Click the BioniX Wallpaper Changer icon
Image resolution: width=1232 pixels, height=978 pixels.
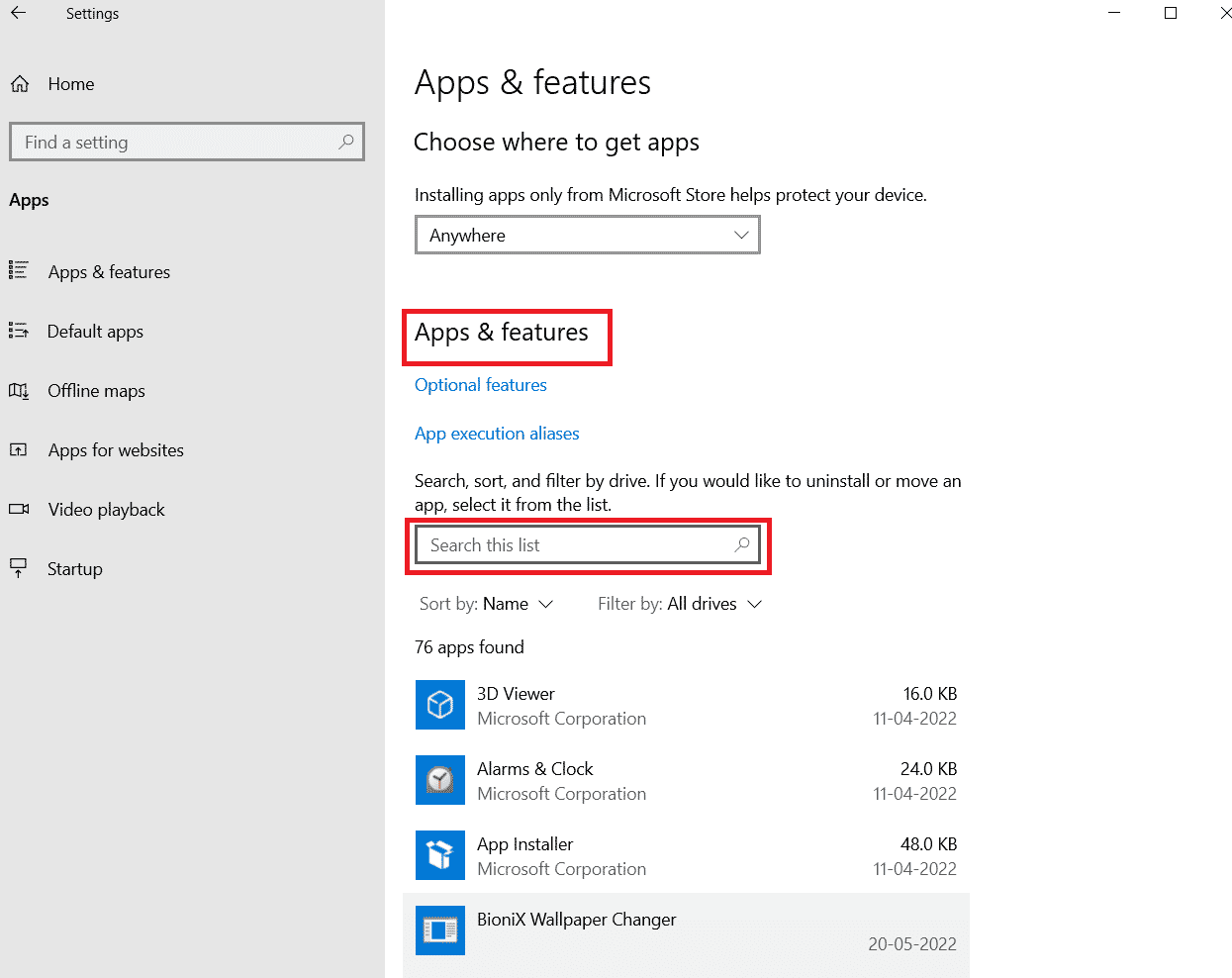click(x=439, y=930)
